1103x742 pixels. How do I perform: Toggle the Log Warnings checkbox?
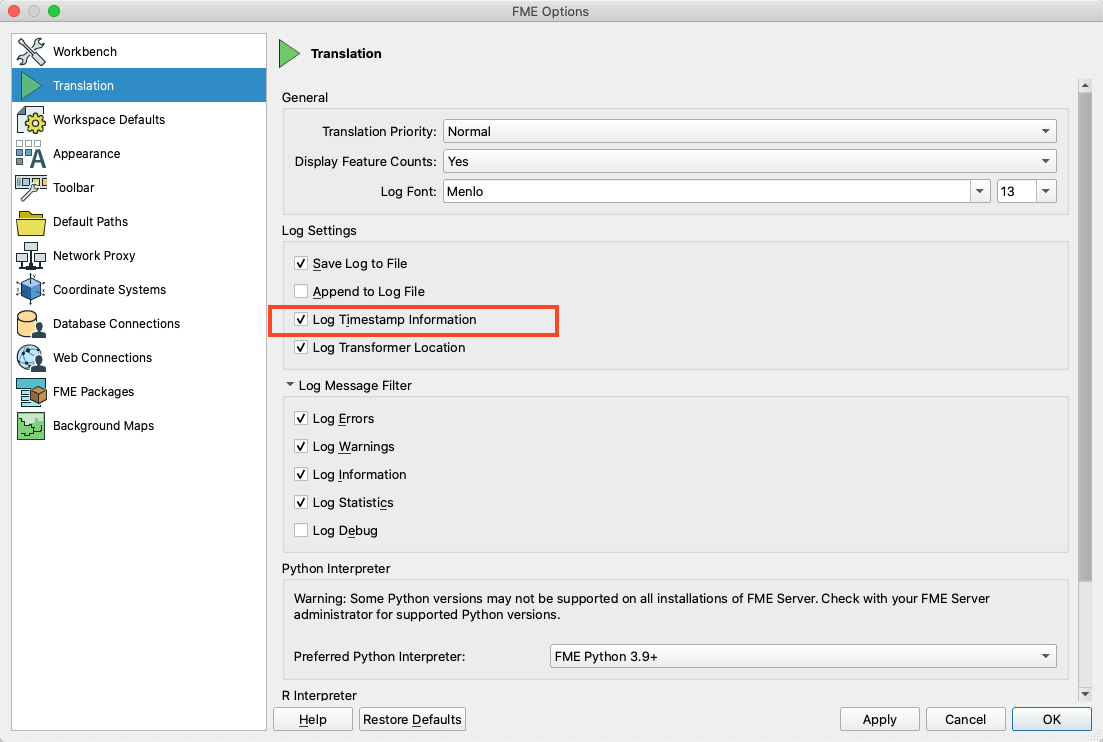point(301,447)
